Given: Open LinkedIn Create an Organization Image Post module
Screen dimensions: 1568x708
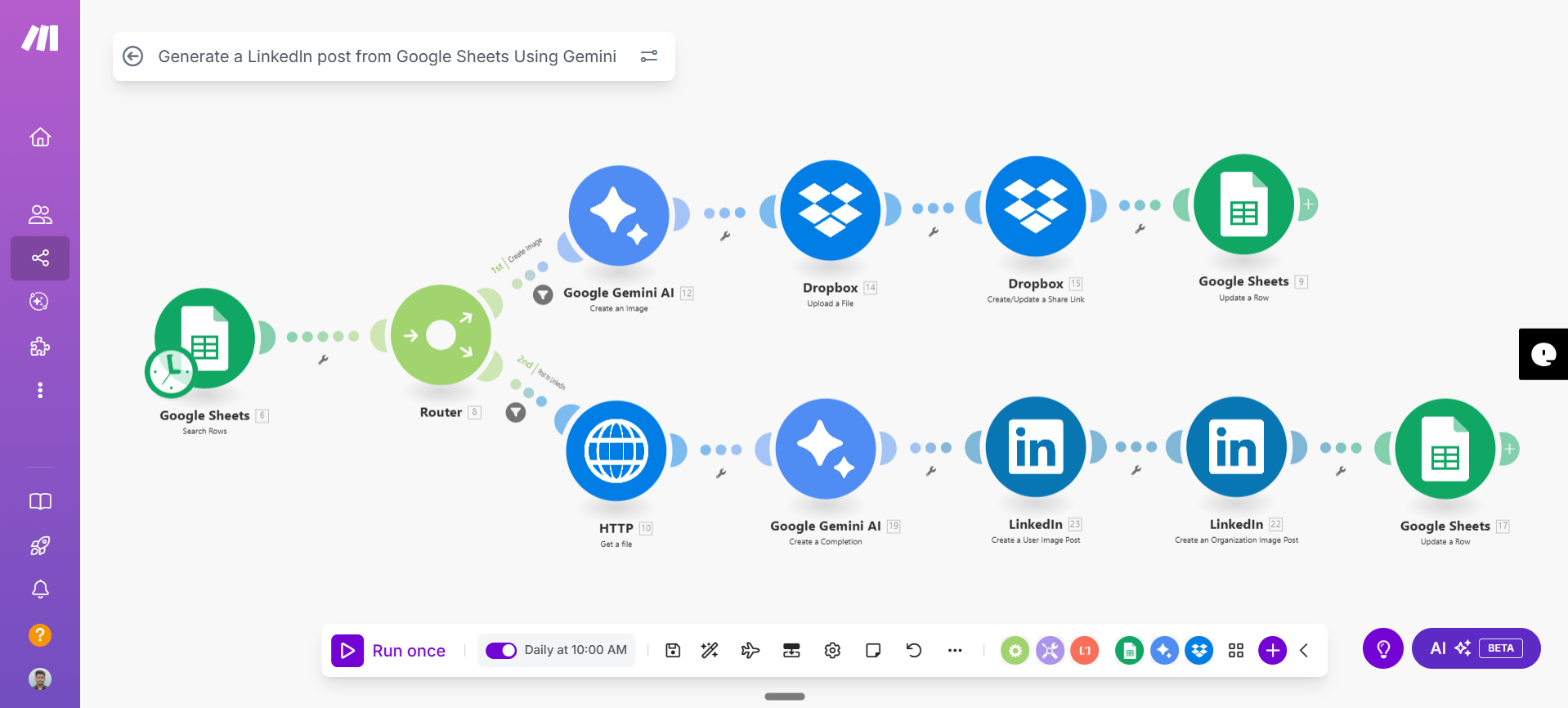Looking at the screenshot, I should pyautogui.click(x=1237, y=447).
